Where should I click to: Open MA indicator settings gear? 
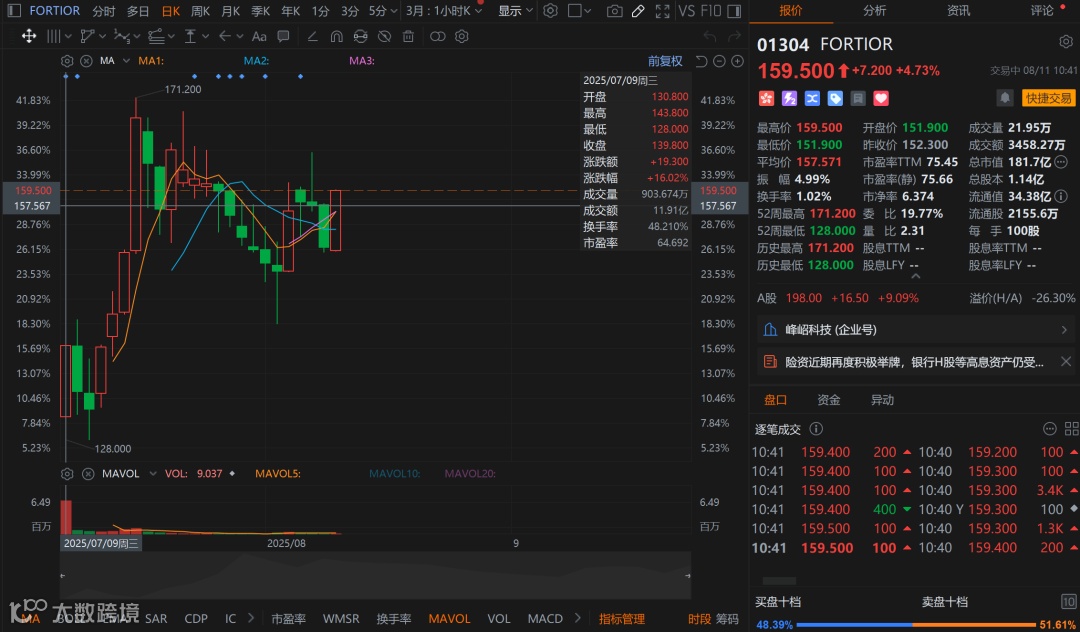tap(67, 61)
